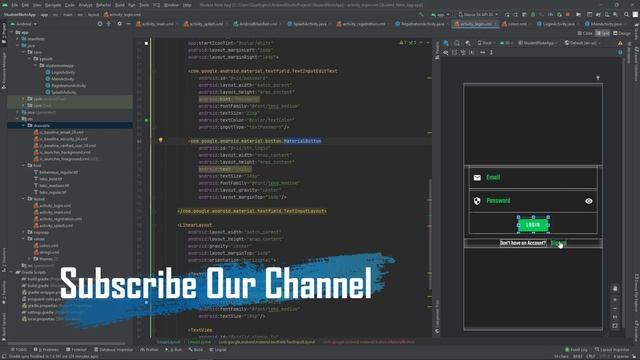Expand the mipmap folder in project tree

24,232
